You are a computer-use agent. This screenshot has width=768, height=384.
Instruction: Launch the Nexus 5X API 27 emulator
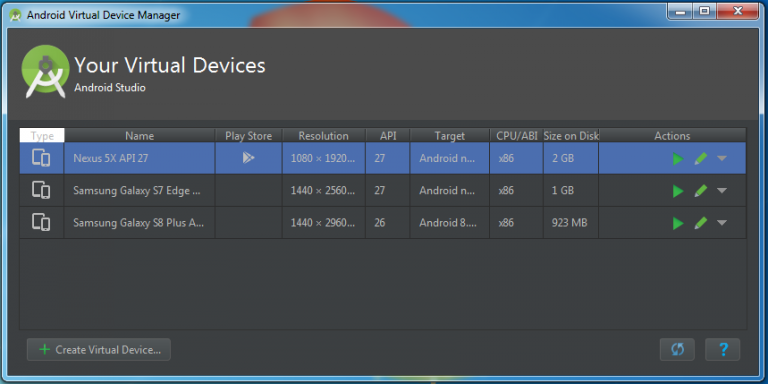678,159
